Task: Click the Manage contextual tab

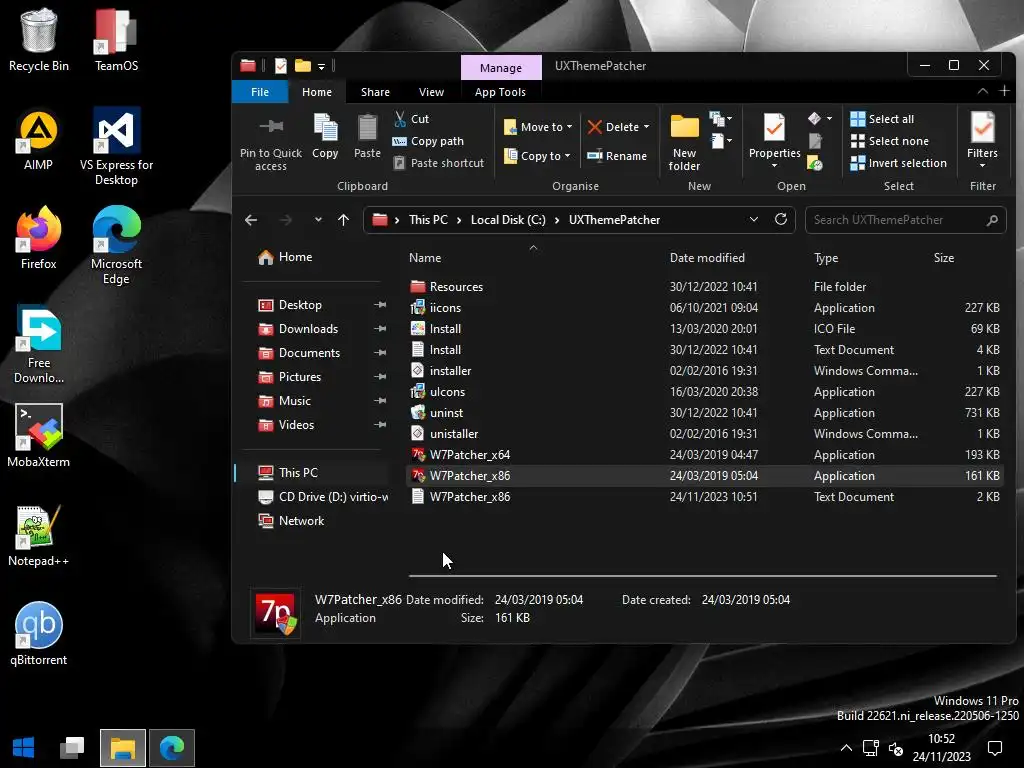Action: 501,68
